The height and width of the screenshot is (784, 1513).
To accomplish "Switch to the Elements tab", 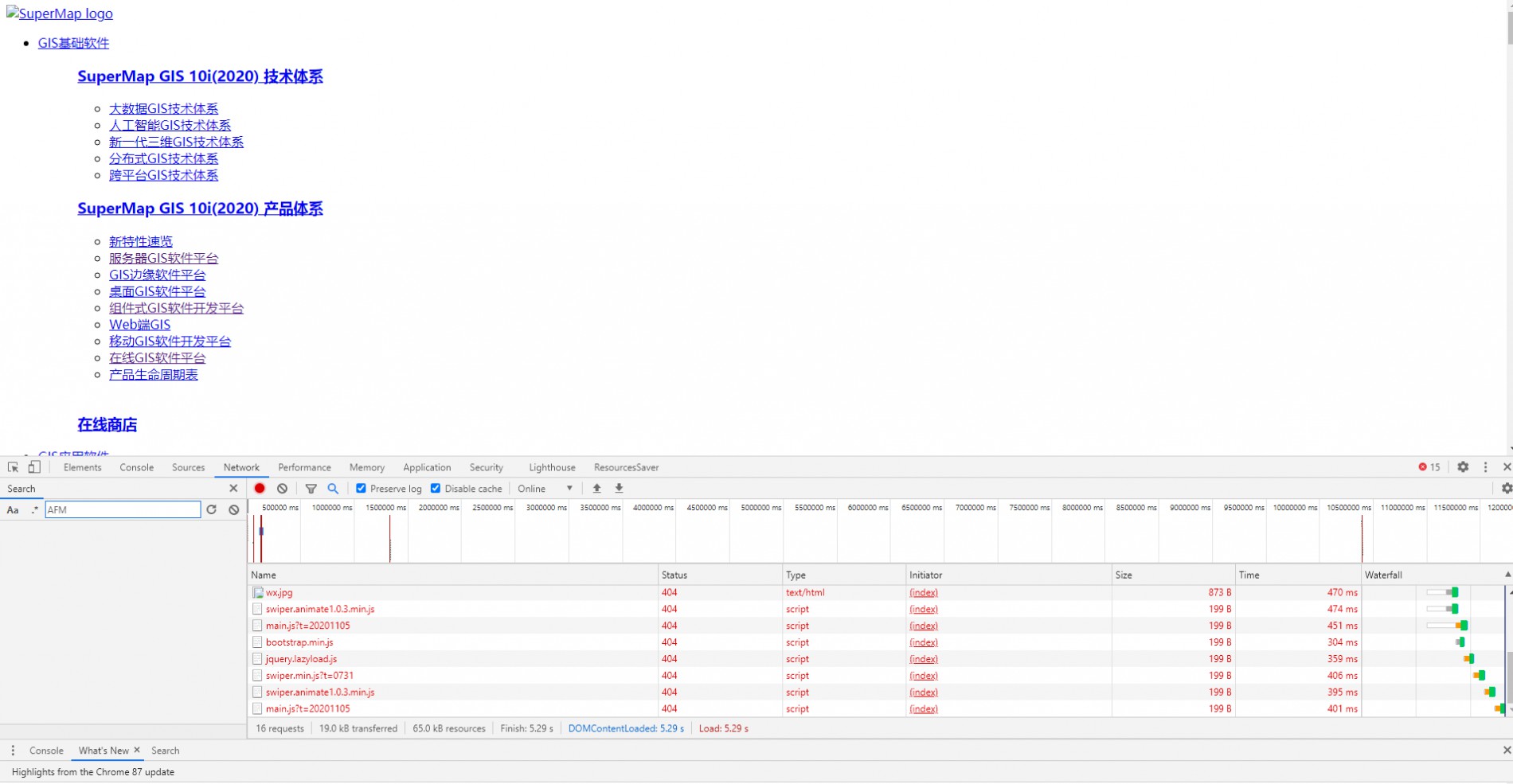I will coord(83,467).
